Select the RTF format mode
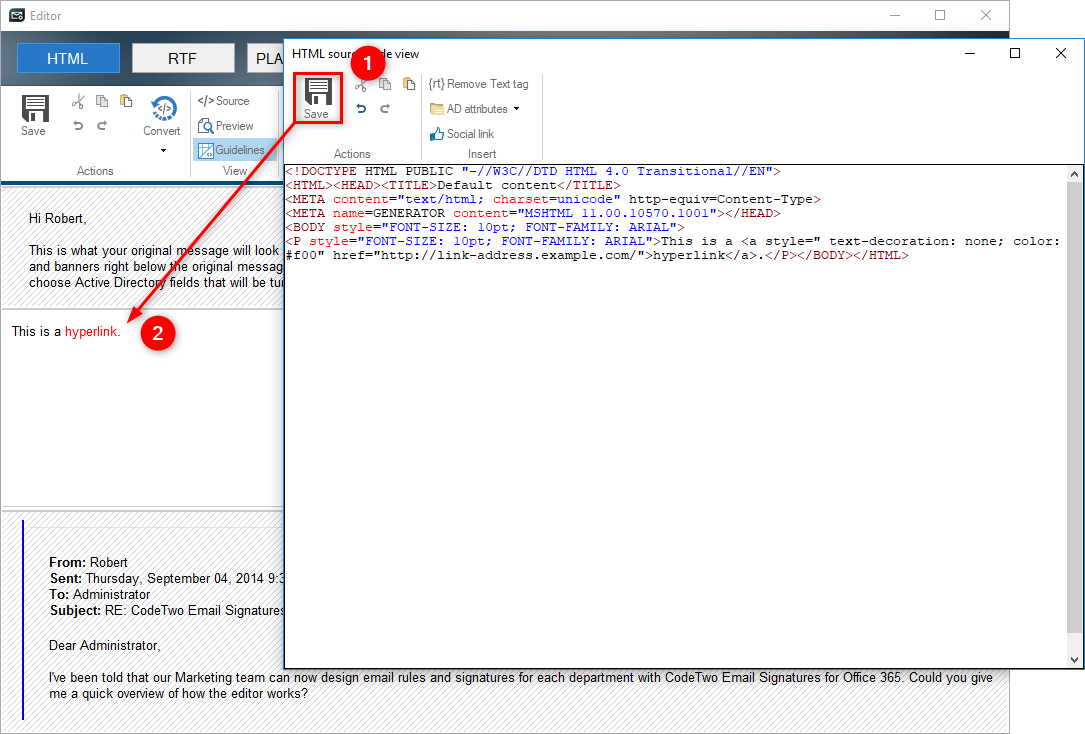 coord(183,58)
